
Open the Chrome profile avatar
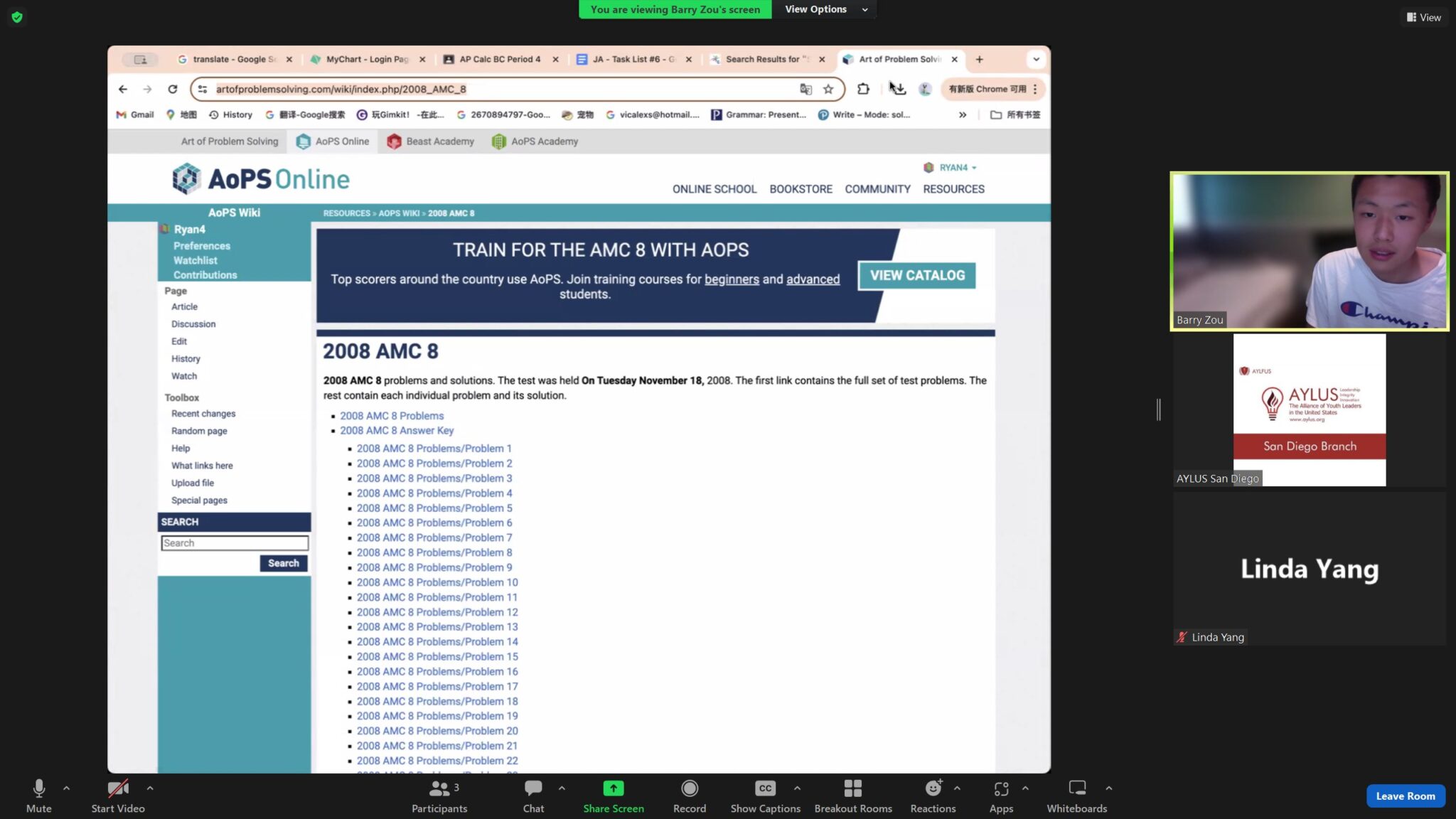[925, 89]
